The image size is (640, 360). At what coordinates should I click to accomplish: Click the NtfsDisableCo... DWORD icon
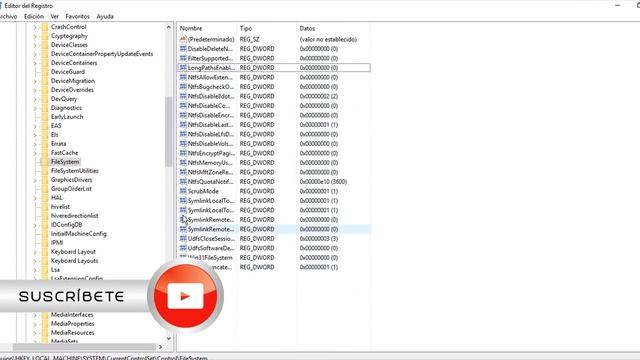tap(183, 106)
